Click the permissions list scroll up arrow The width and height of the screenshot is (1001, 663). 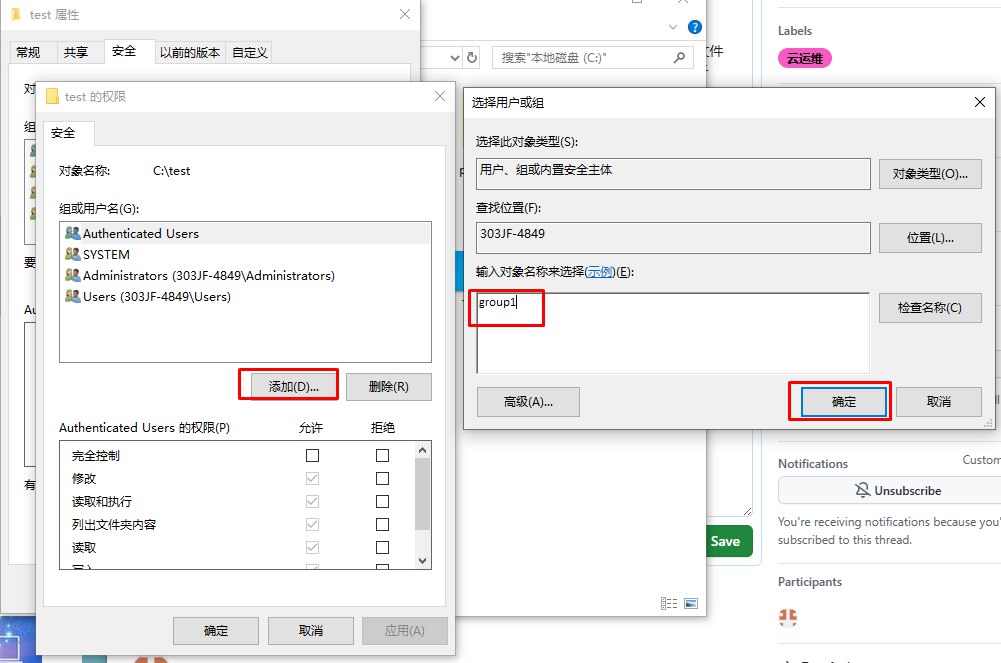[x=422, y=450]
